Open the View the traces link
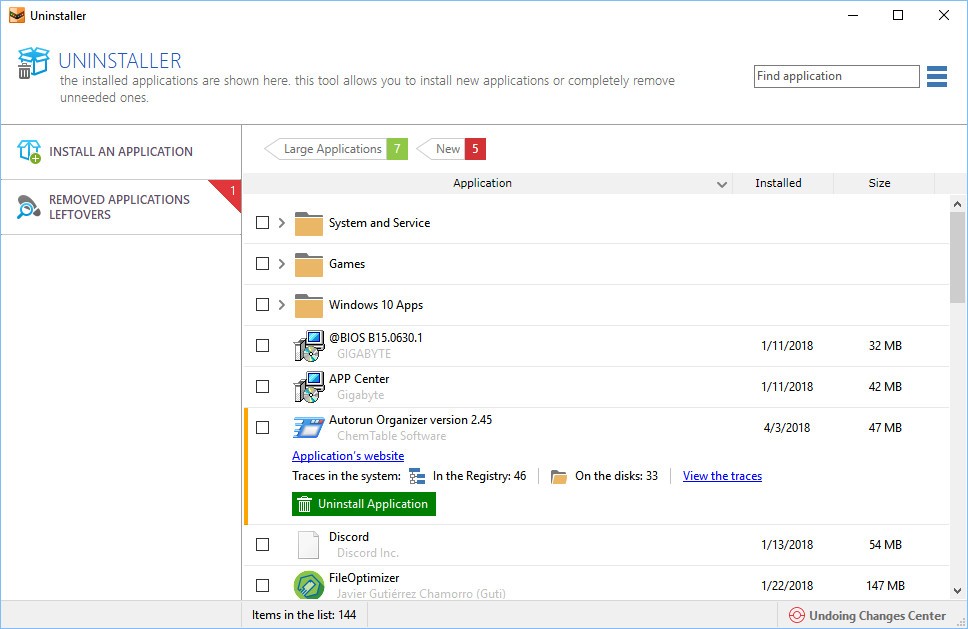 tap(722, 476)
